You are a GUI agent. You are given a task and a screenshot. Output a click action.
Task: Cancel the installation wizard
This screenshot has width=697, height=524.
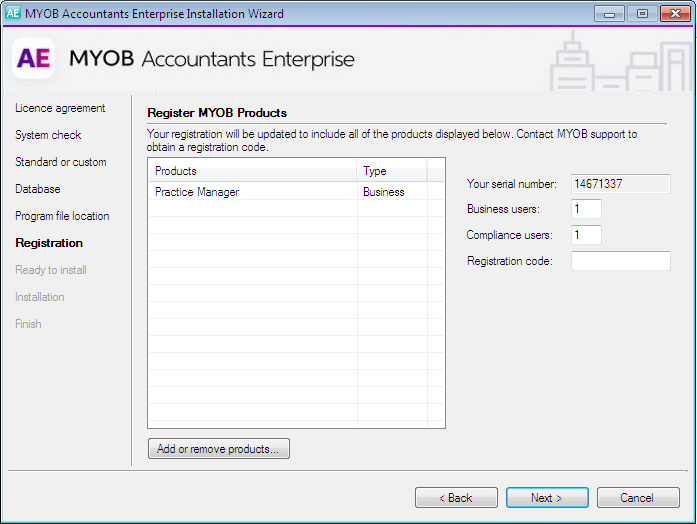click(x=637, y=497)
